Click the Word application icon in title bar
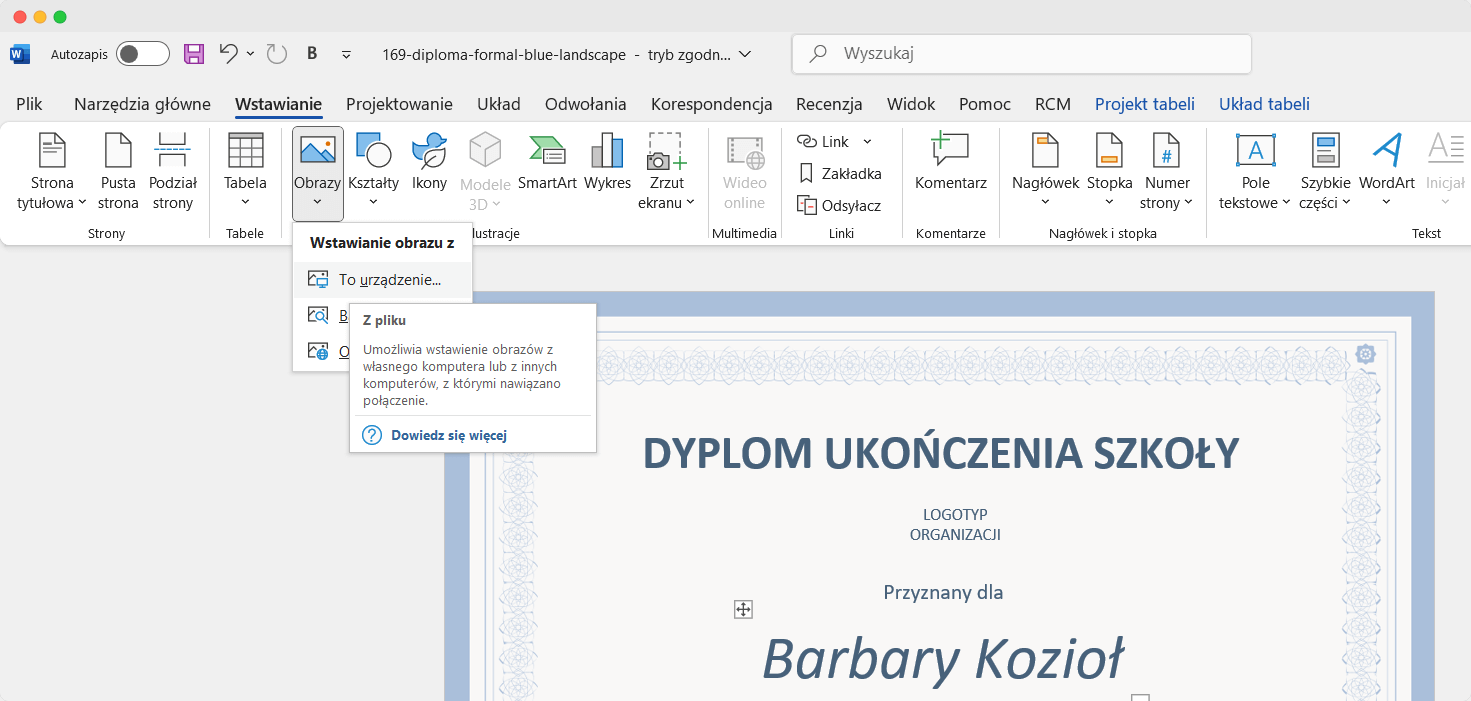 20,54
